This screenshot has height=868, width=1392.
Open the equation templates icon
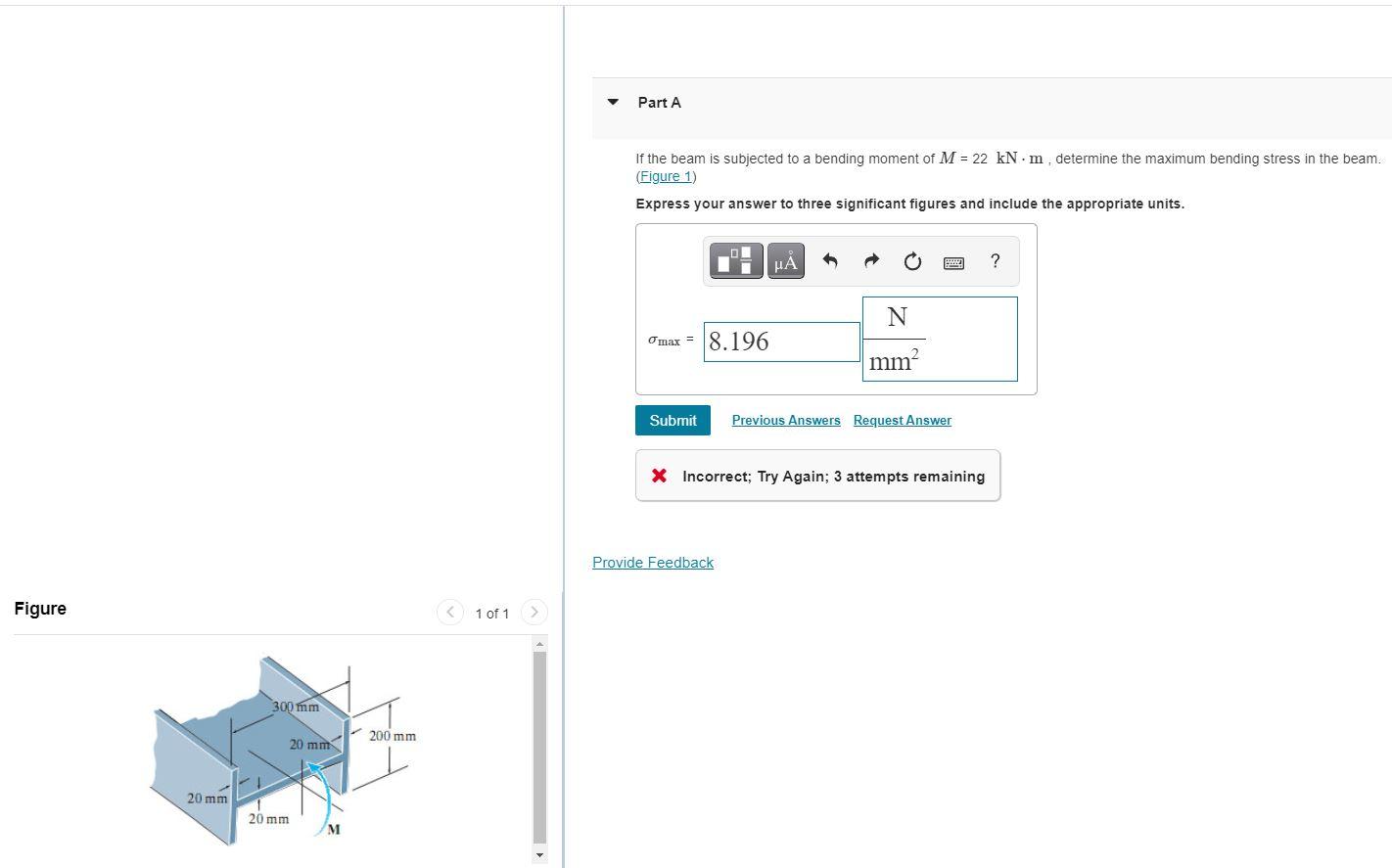pos(735,260)
